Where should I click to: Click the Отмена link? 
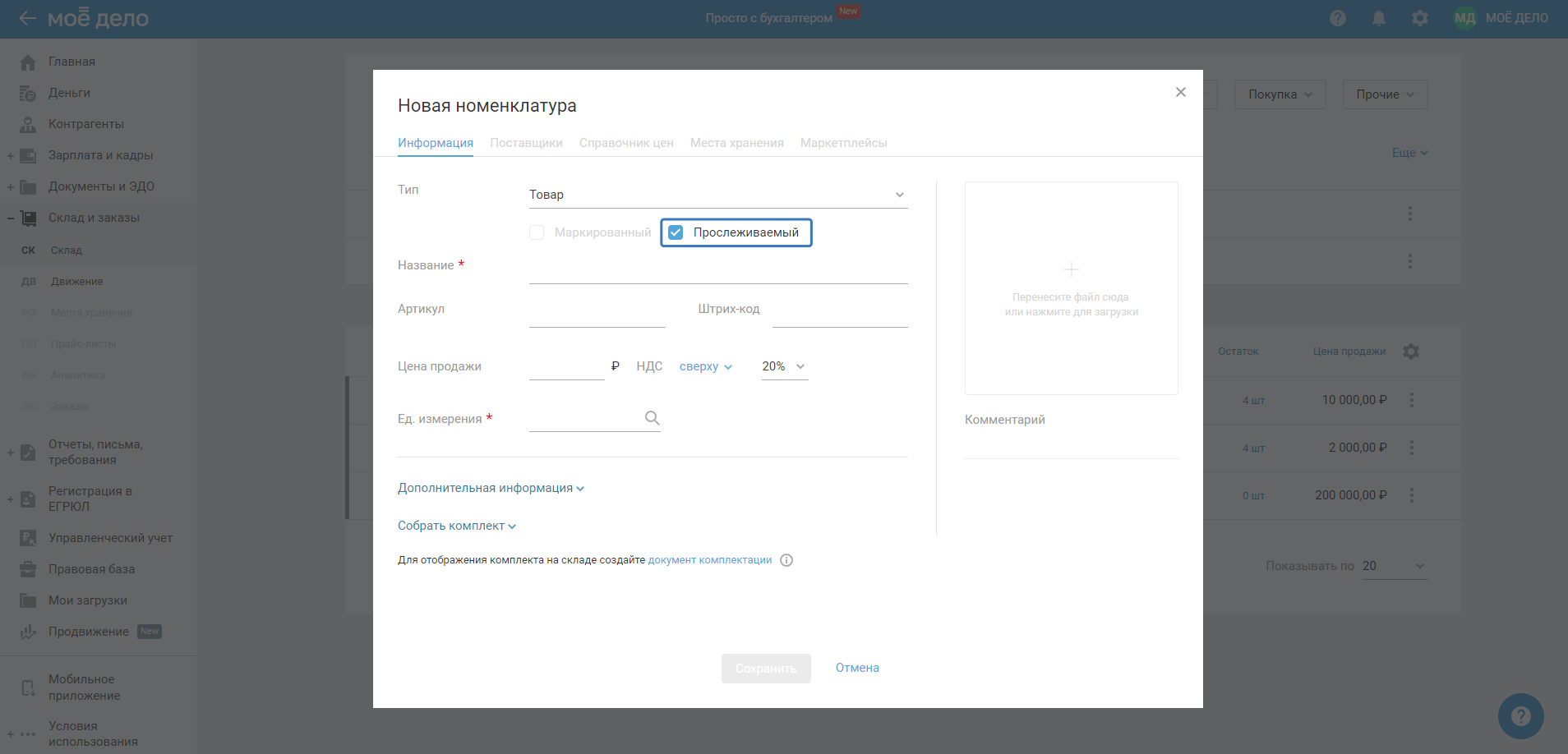click(857, 668)
